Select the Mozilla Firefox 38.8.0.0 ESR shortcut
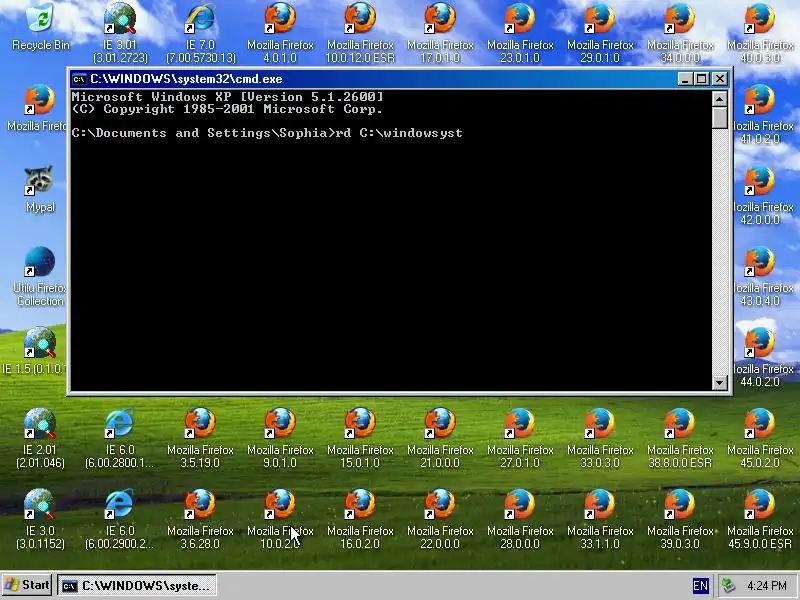800x600 pixels. click(x=680, y=438)
